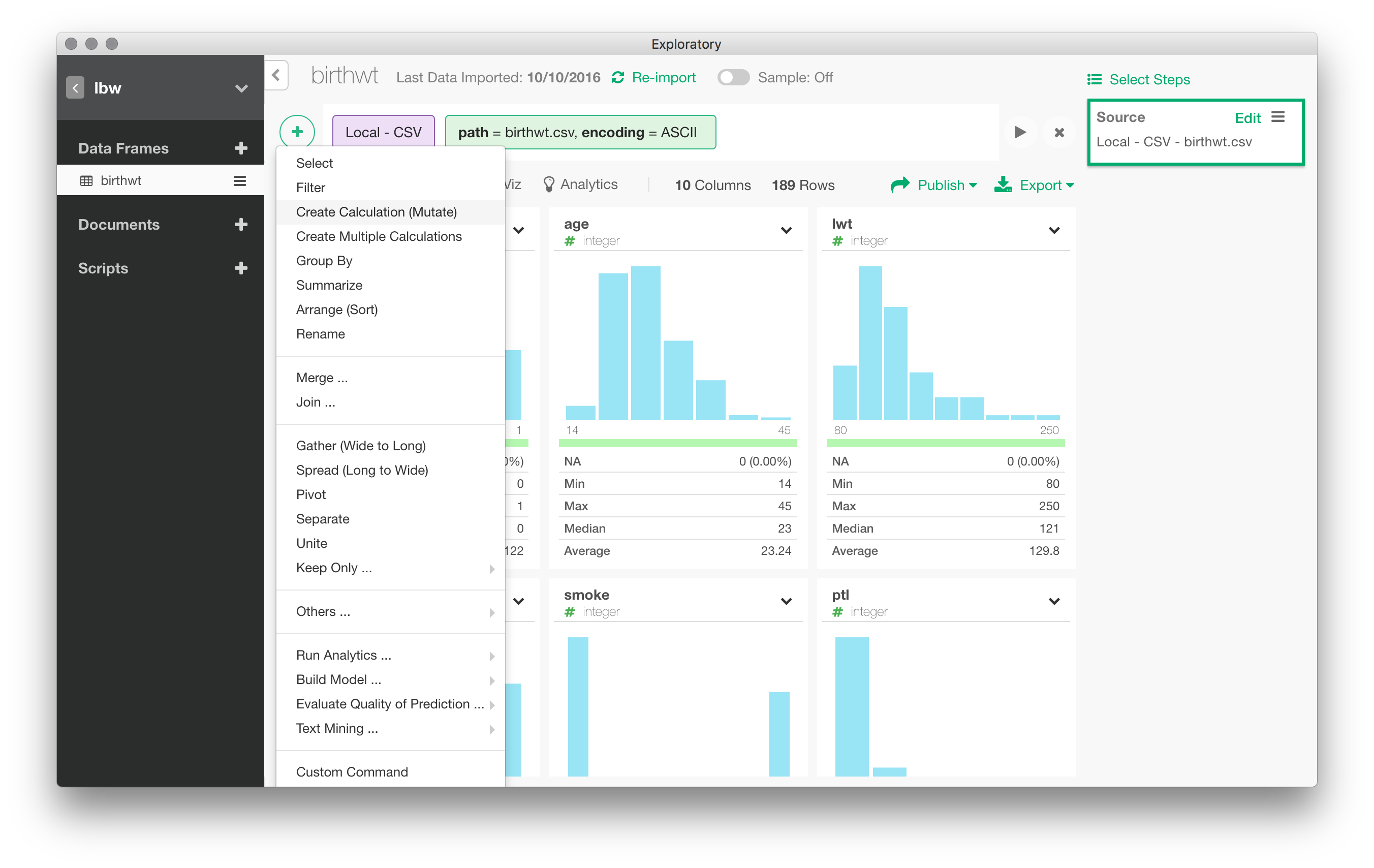Choose Create Calculation (Mutate) from menu

coord(376,212)
